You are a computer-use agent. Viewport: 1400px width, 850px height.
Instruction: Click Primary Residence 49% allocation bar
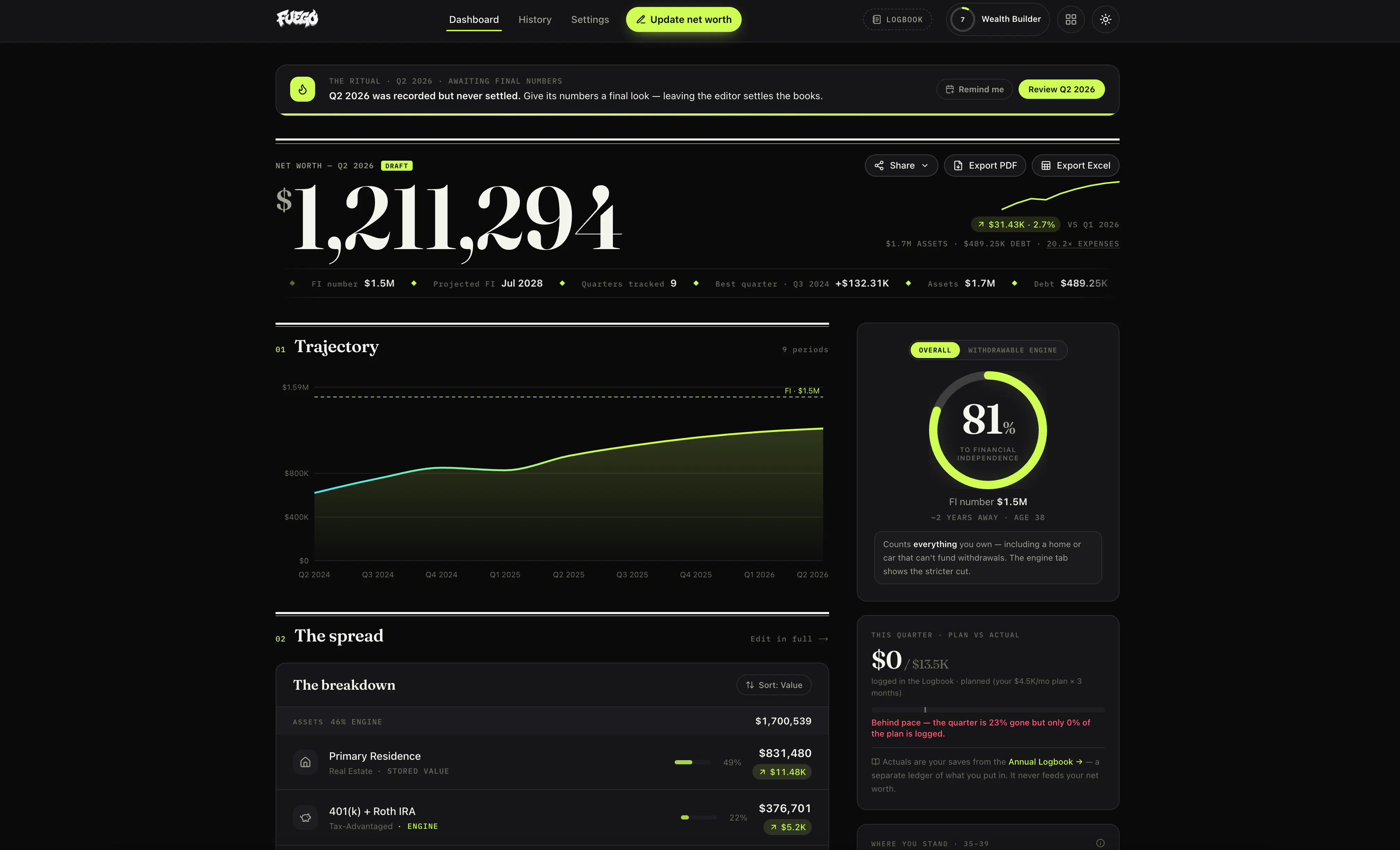[692, 762]
